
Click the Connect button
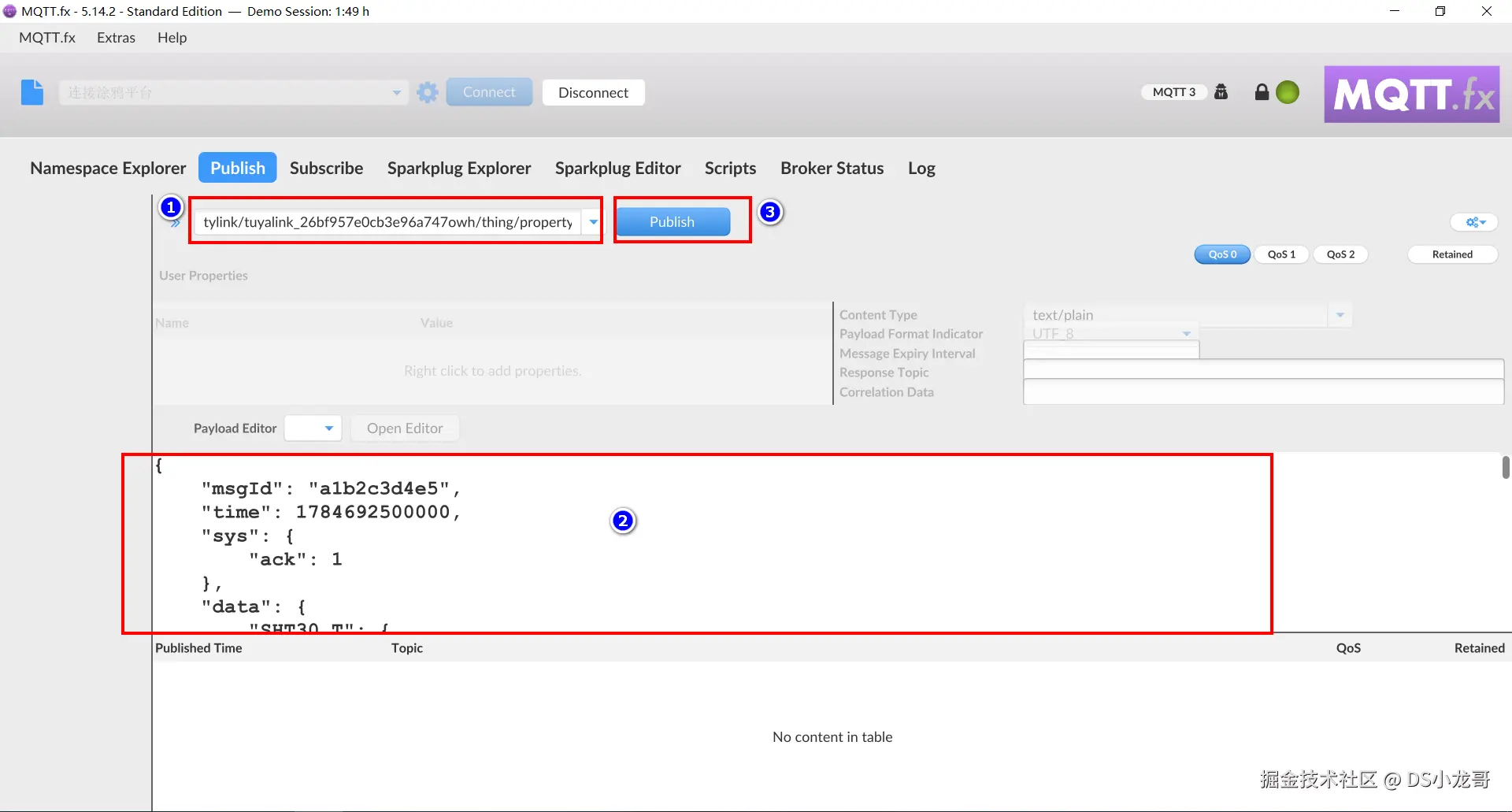pos(489,92)
